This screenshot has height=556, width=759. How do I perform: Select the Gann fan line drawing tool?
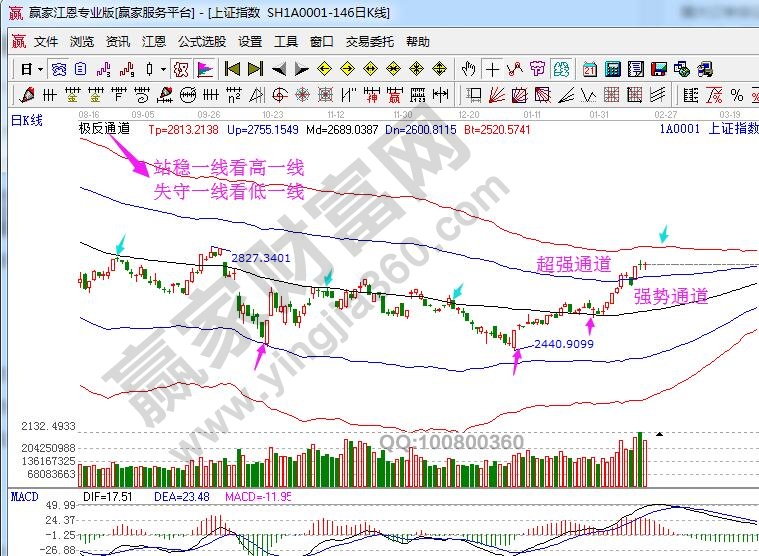coord(495,95)
